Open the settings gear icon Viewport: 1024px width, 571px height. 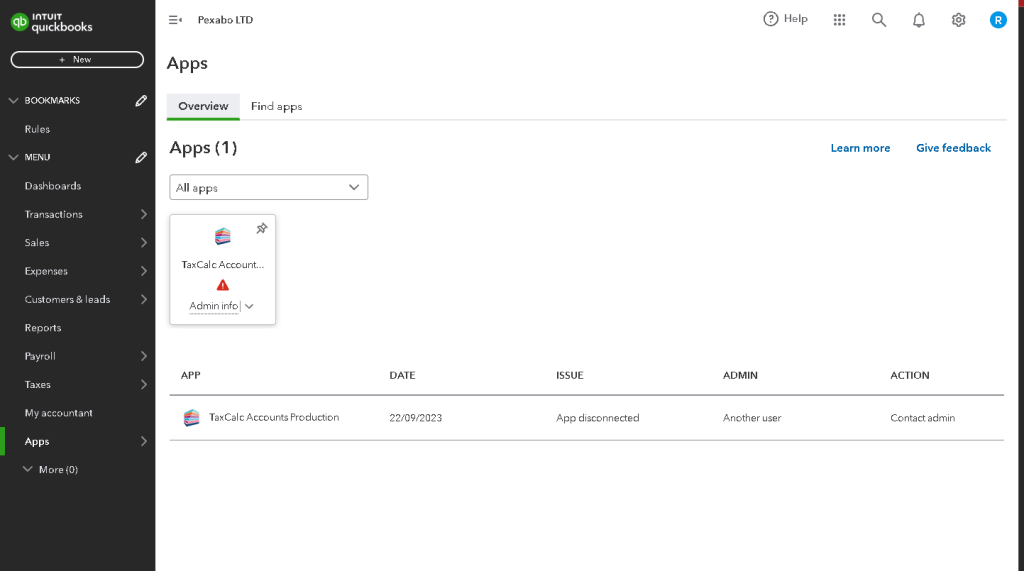[958, 20]
